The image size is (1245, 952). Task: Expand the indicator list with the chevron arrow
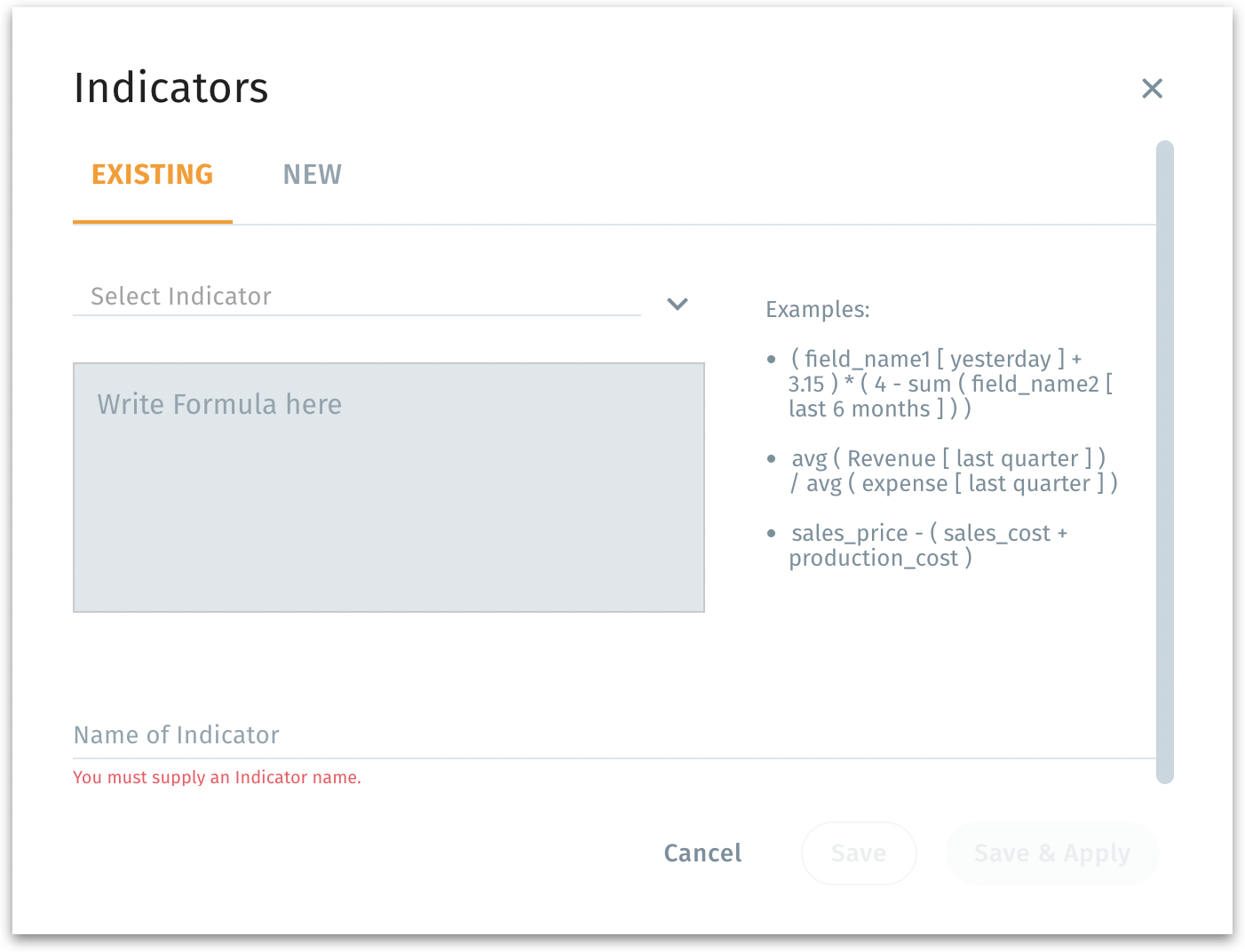pos(678,304)
